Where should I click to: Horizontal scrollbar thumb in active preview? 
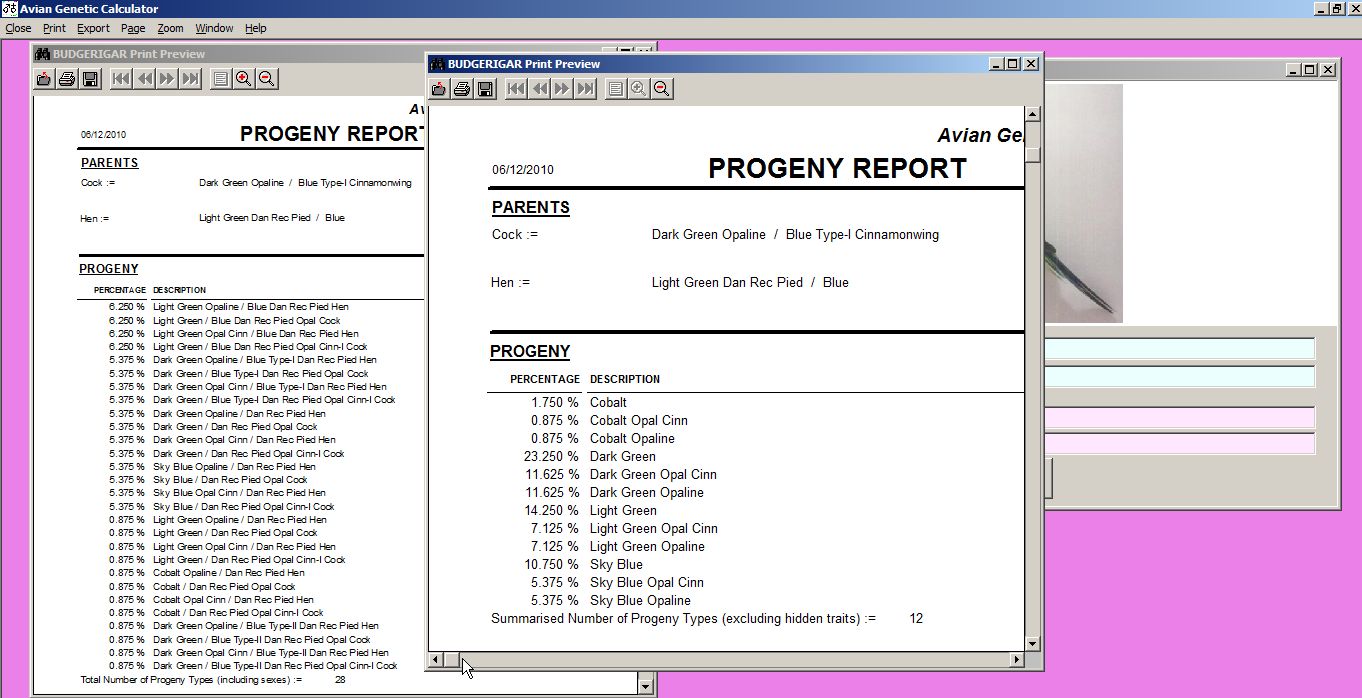(452, 660)
